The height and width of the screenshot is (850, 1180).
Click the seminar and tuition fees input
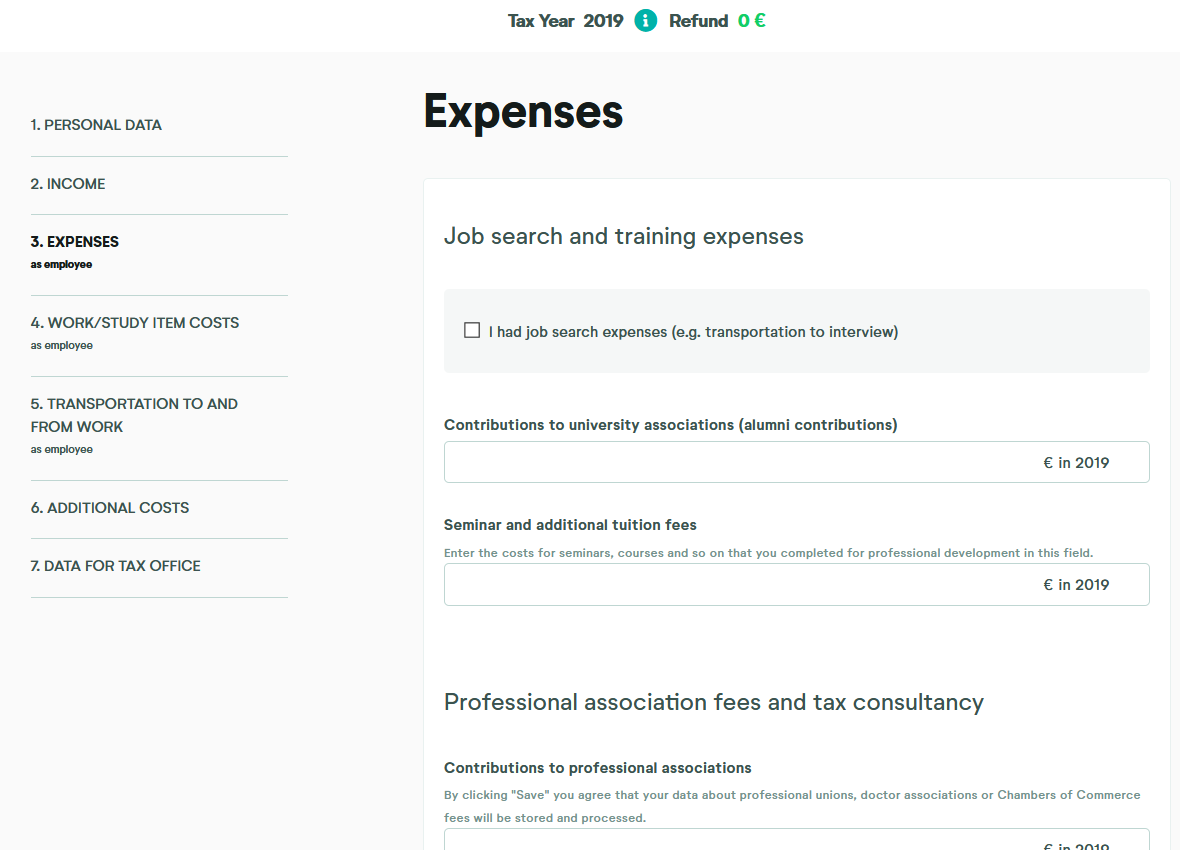pyautogui.click(x=740, y=585)
